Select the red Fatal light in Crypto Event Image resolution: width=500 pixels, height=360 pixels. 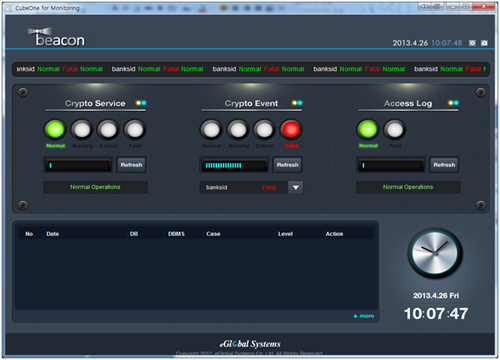(x=291, y=130)
